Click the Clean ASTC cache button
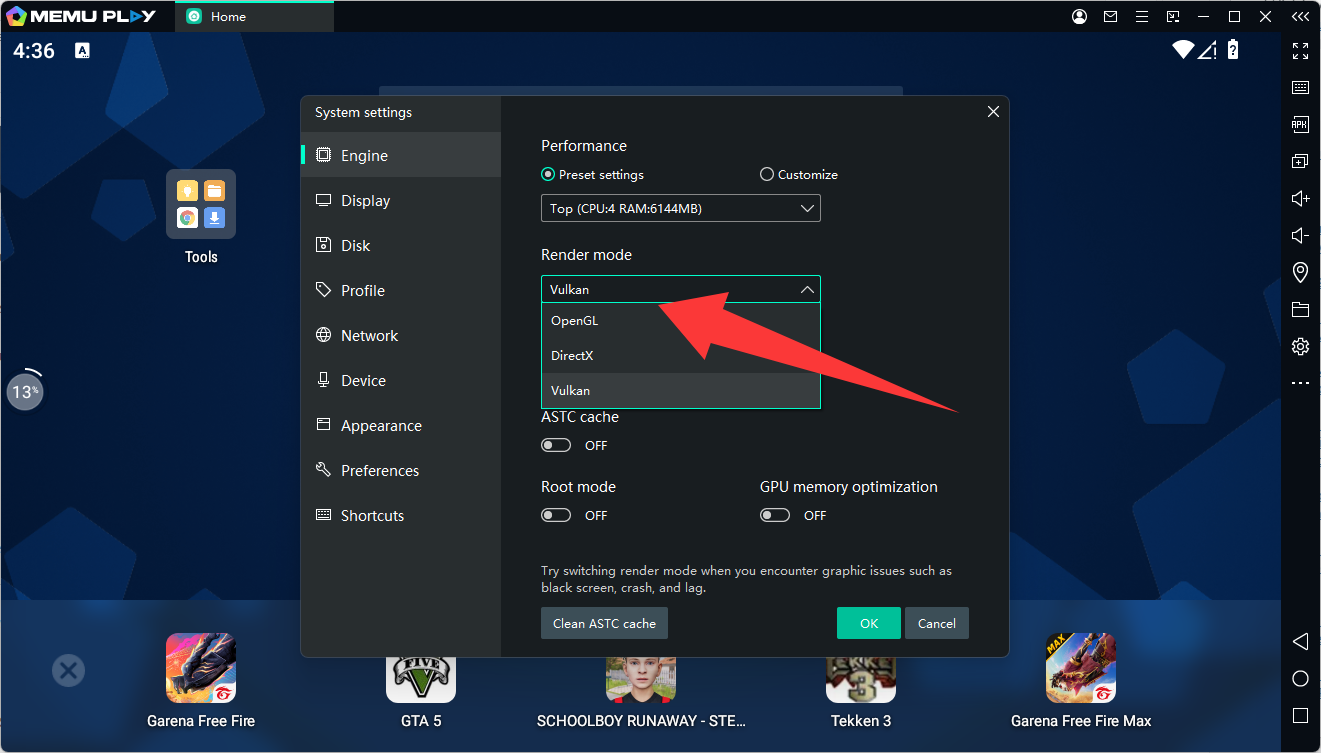The image size is (1321, 753). pos(604,623)
